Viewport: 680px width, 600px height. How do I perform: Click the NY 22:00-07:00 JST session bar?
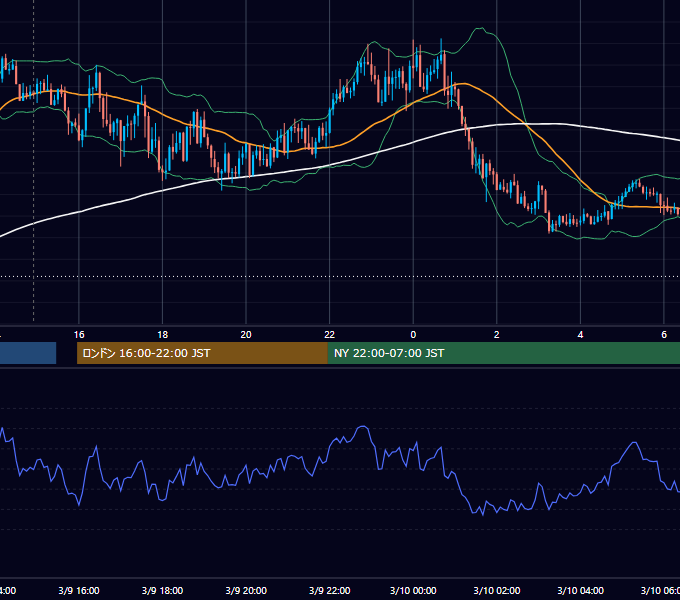coord(503,353)
